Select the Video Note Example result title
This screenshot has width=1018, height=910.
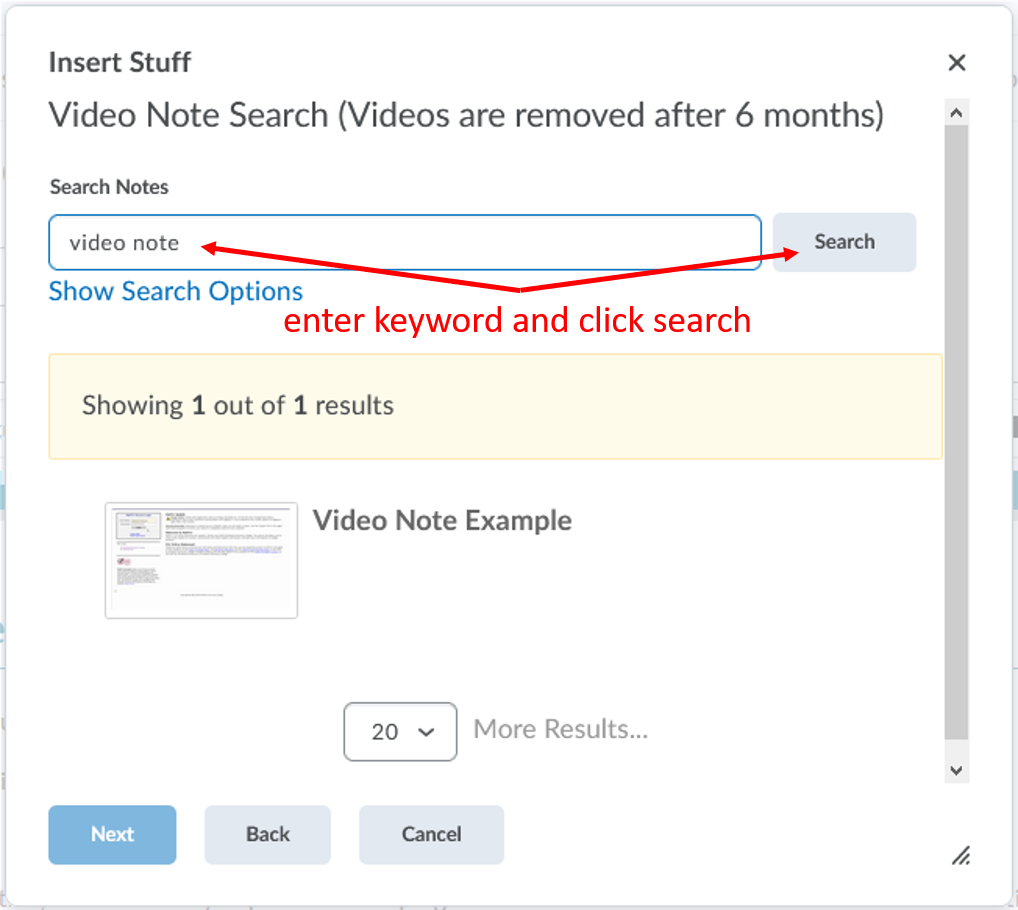(x=442, y=520)
